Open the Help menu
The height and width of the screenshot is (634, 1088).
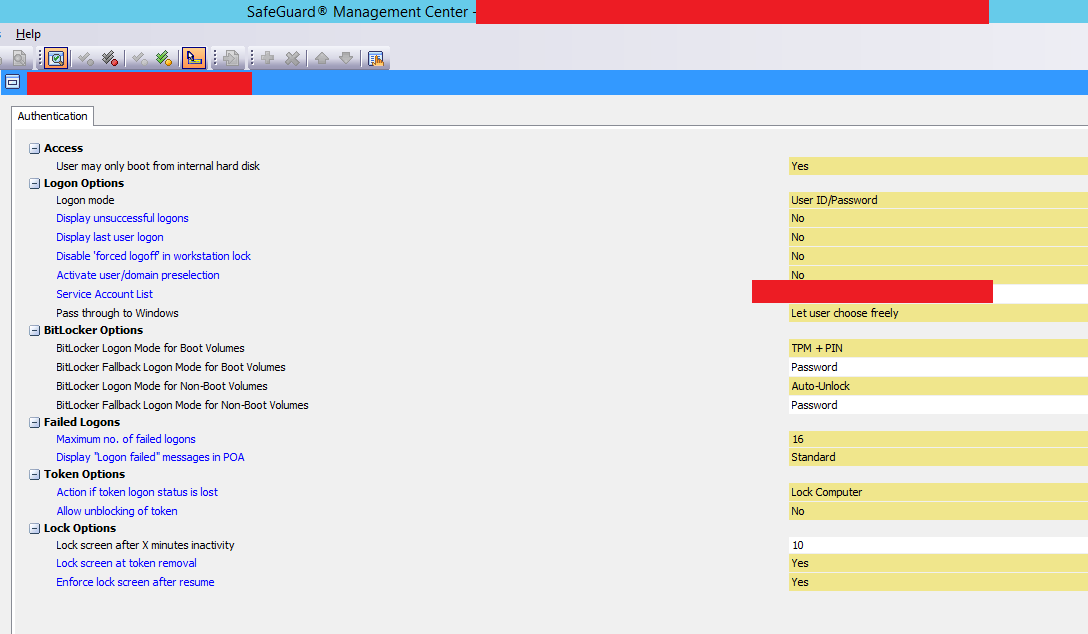(x=28, y=34)
